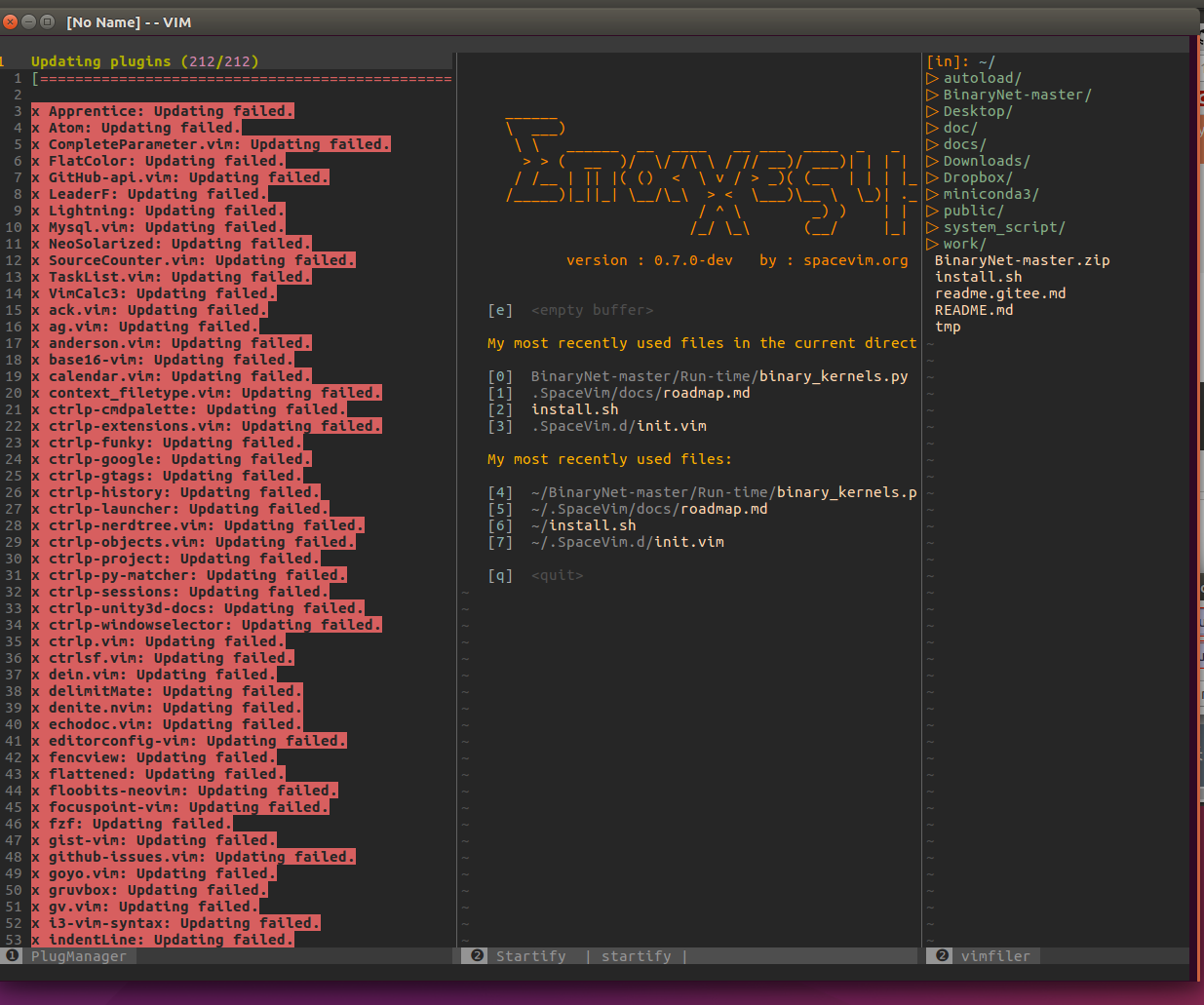Open Startify entry [6] ~/install.sh
1204x1005 pixels.
point(562,525)
